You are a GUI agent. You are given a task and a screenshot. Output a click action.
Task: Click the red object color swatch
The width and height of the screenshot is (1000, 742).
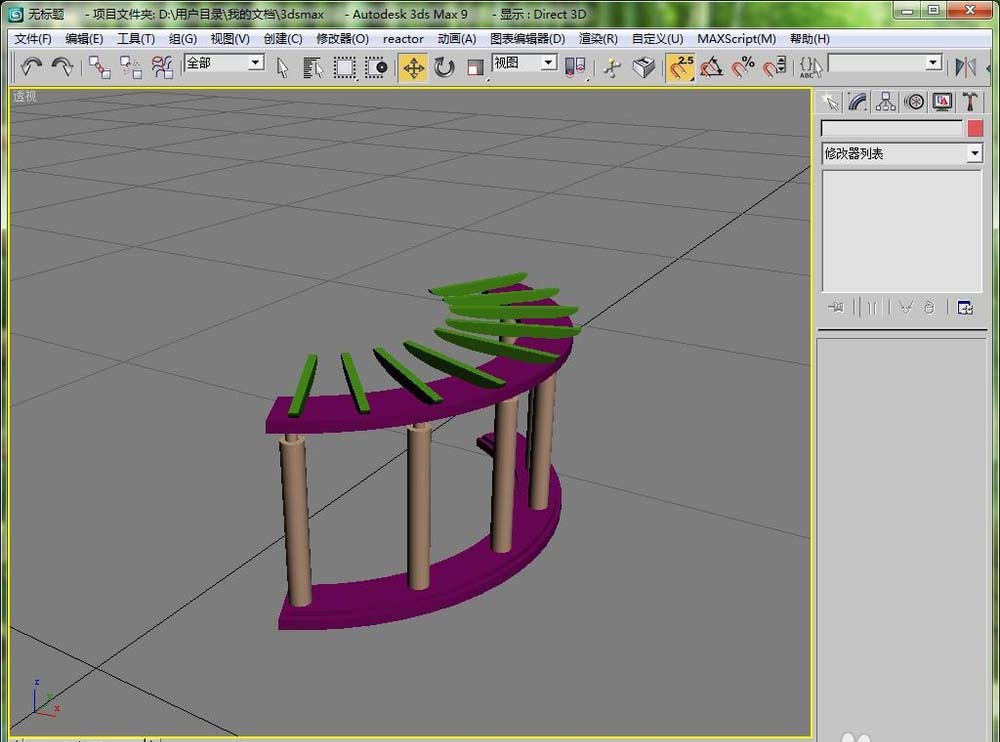975,128
